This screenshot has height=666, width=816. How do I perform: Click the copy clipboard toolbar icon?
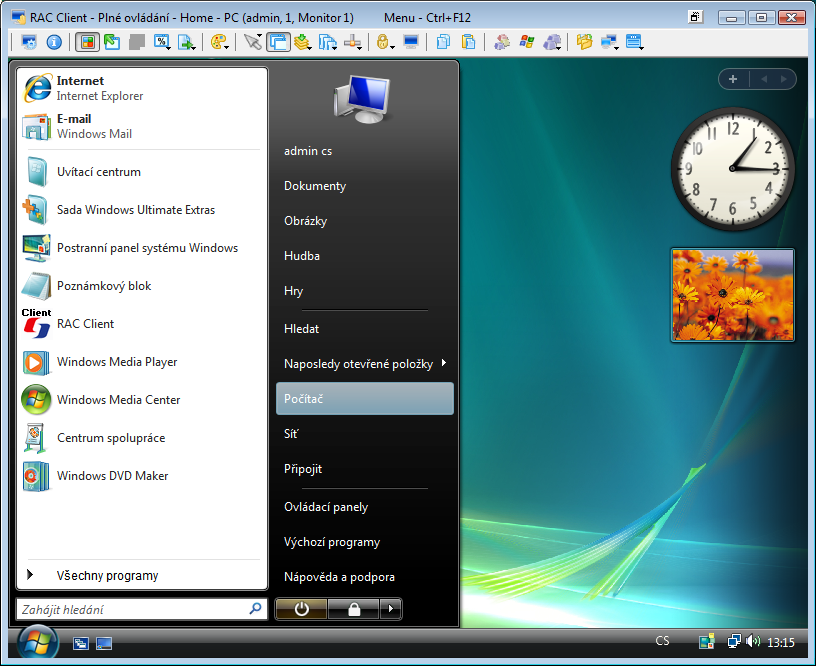[x=443, y=42]
